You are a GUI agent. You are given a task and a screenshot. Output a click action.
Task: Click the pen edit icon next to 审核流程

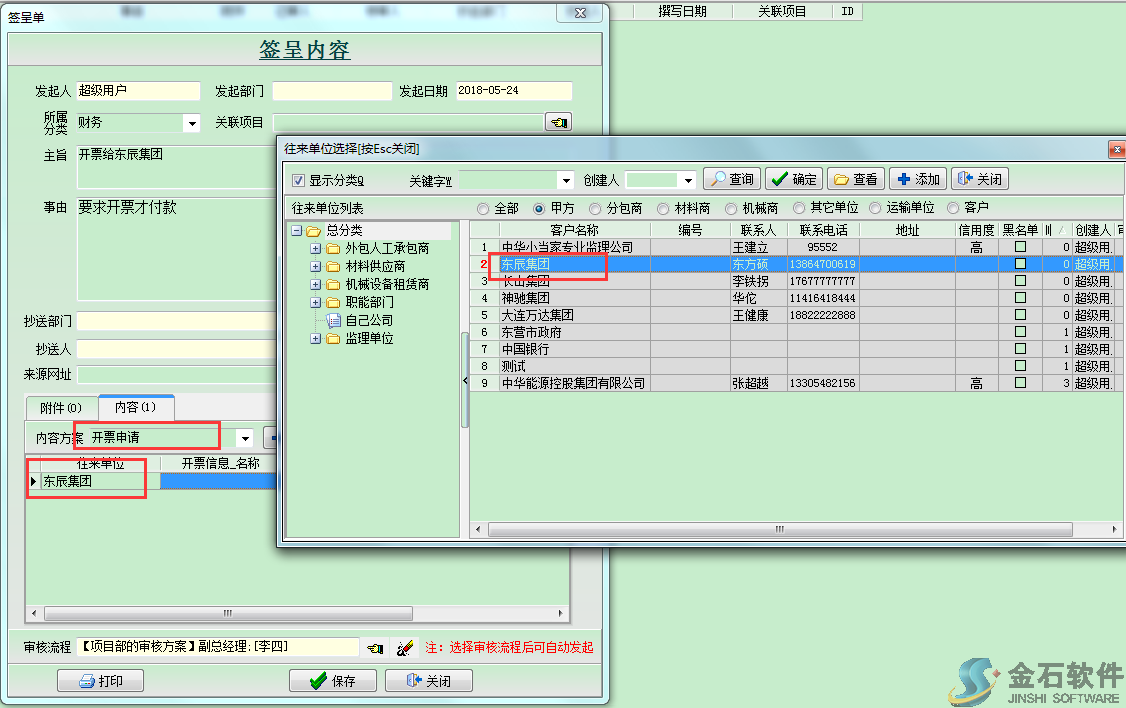click(x=404, y=648)
